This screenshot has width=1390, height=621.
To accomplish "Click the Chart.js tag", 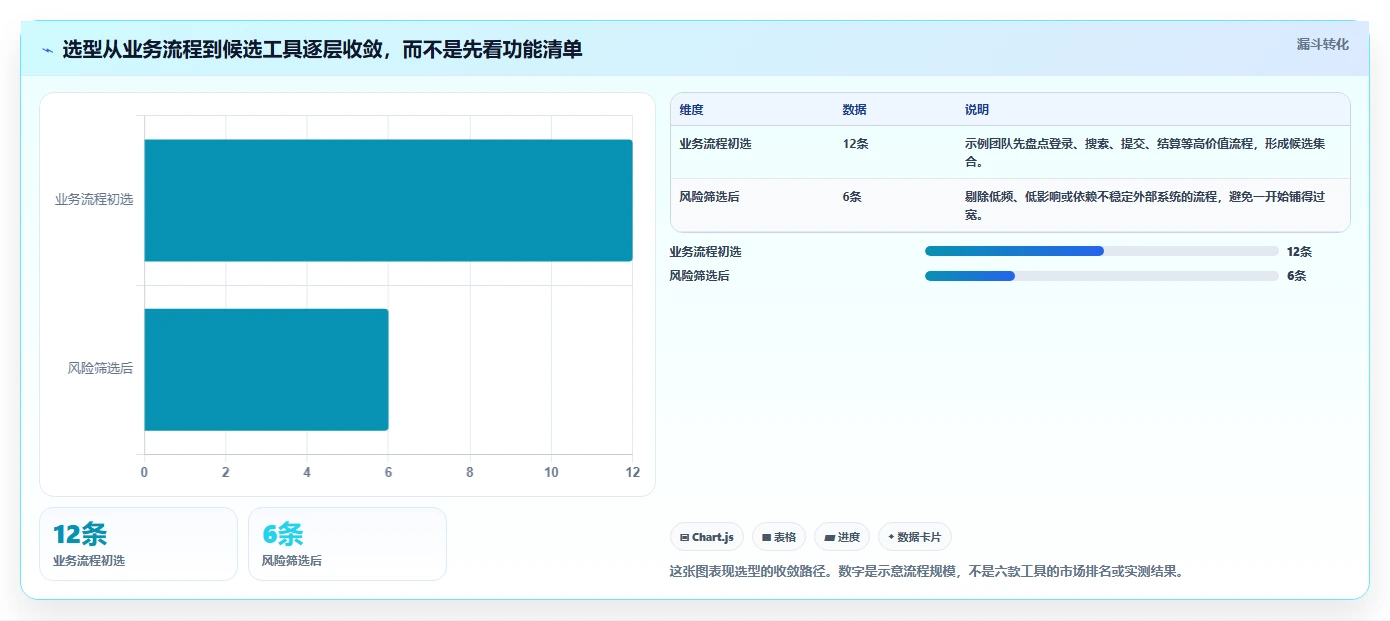I will pos(707,537).
